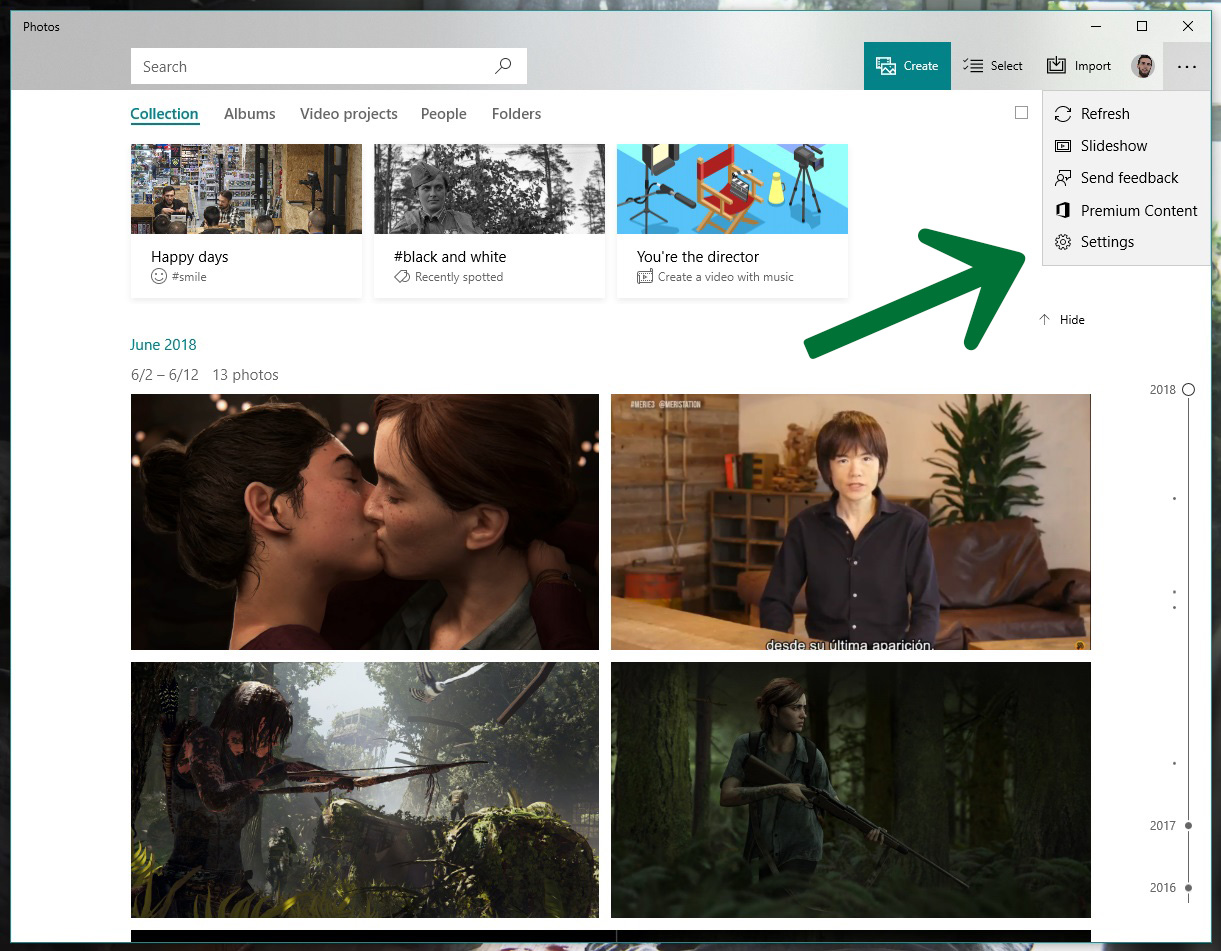Screen dimensions: 1221x951
Task: Open the user account avatar
Action: click(1142, 66)
